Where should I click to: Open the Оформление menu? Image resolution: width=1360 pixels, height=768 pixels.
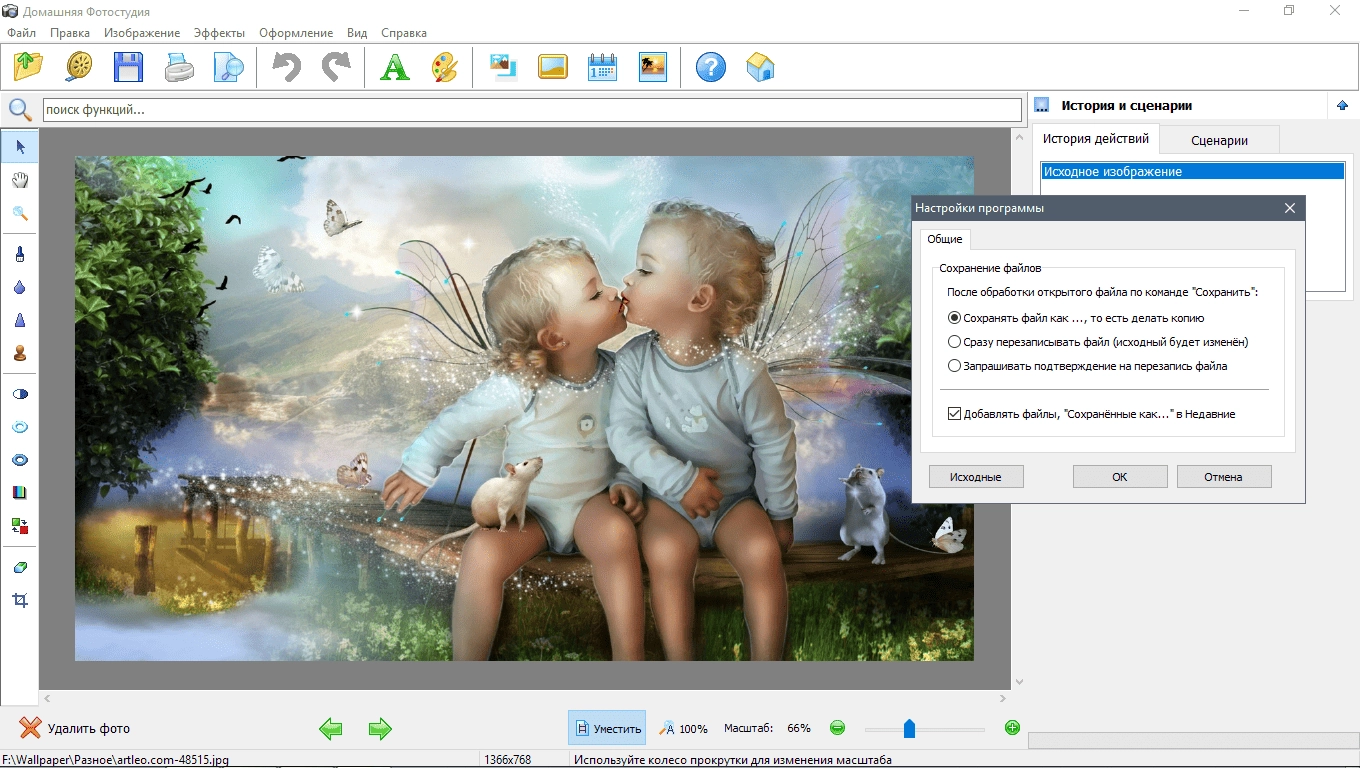296,33
